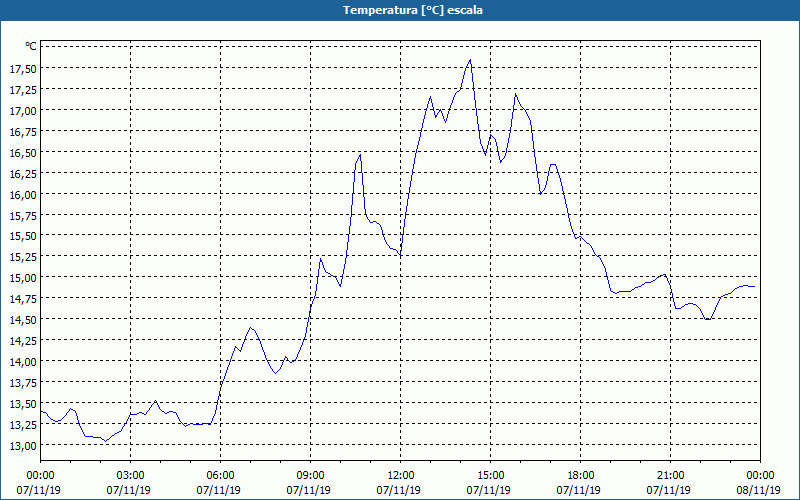This screenshot has height=500, width=800.
Task: Click the 16,00 temperature axis label
Action: tap(23, 194)
